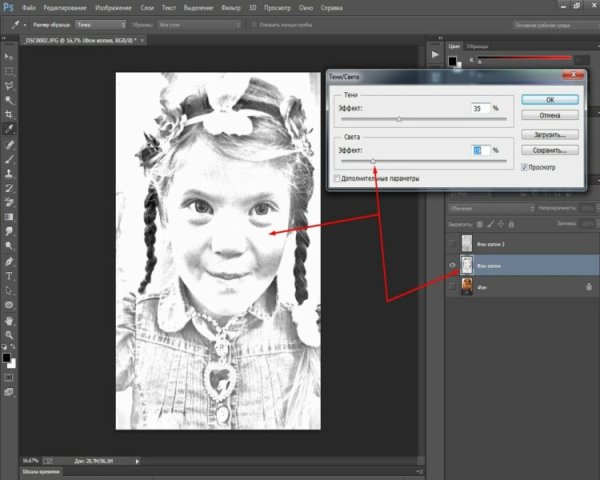Select the Move tool

click(x=9, y=57)
